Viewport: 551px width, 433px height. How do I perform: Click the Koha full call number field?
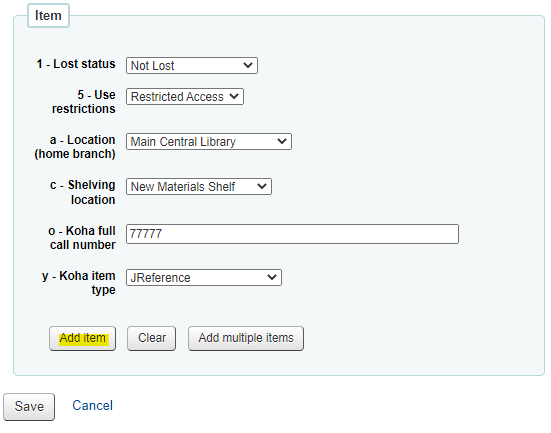click(x=292, y=234)
